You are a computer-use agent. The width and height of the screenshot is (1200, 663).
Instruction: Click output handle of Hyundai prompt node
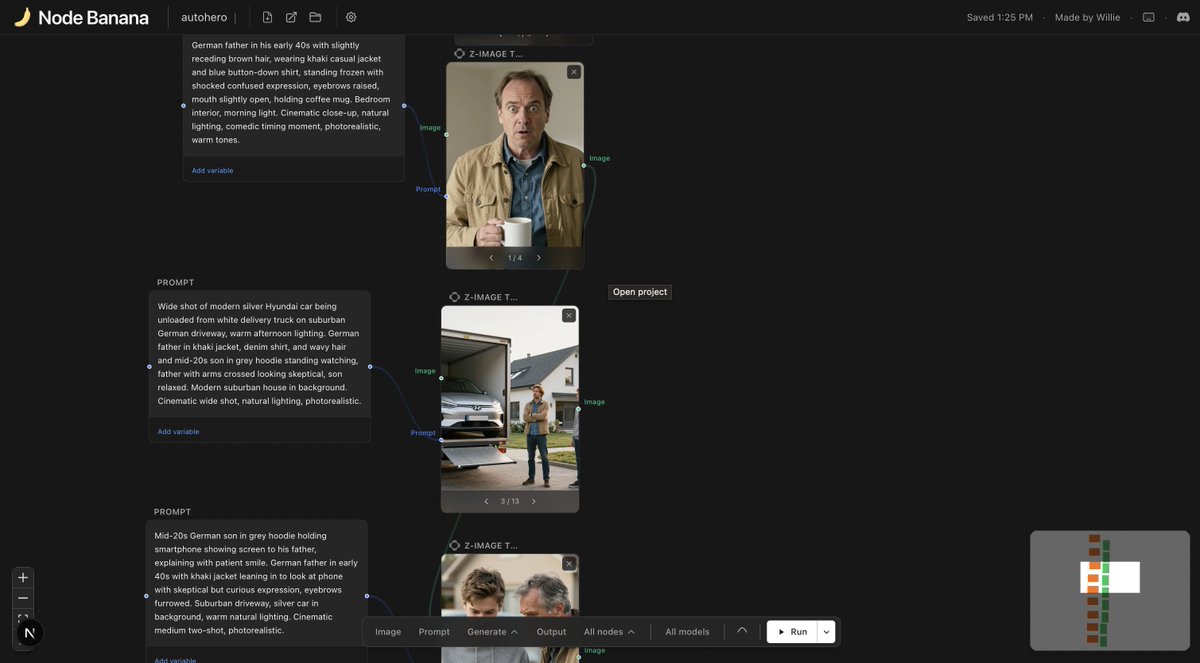coord(370,366)
